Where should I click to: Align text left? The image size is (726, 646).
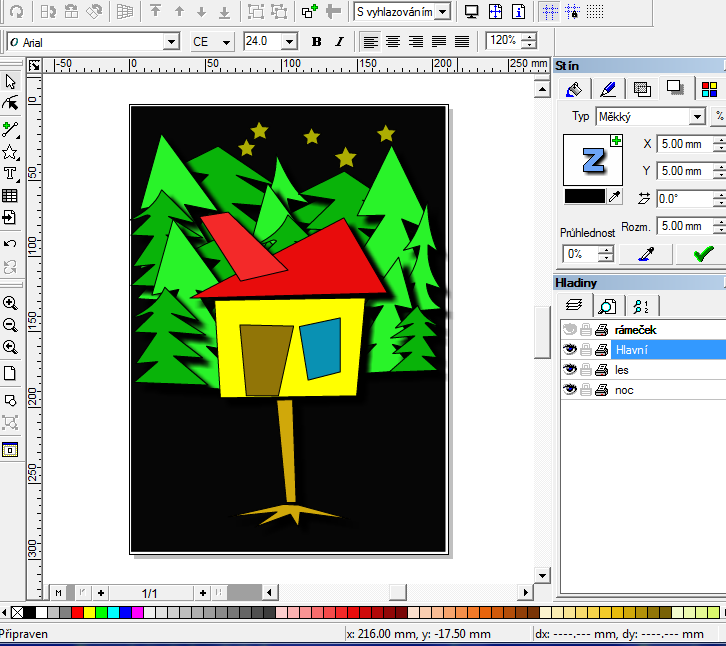370,42
